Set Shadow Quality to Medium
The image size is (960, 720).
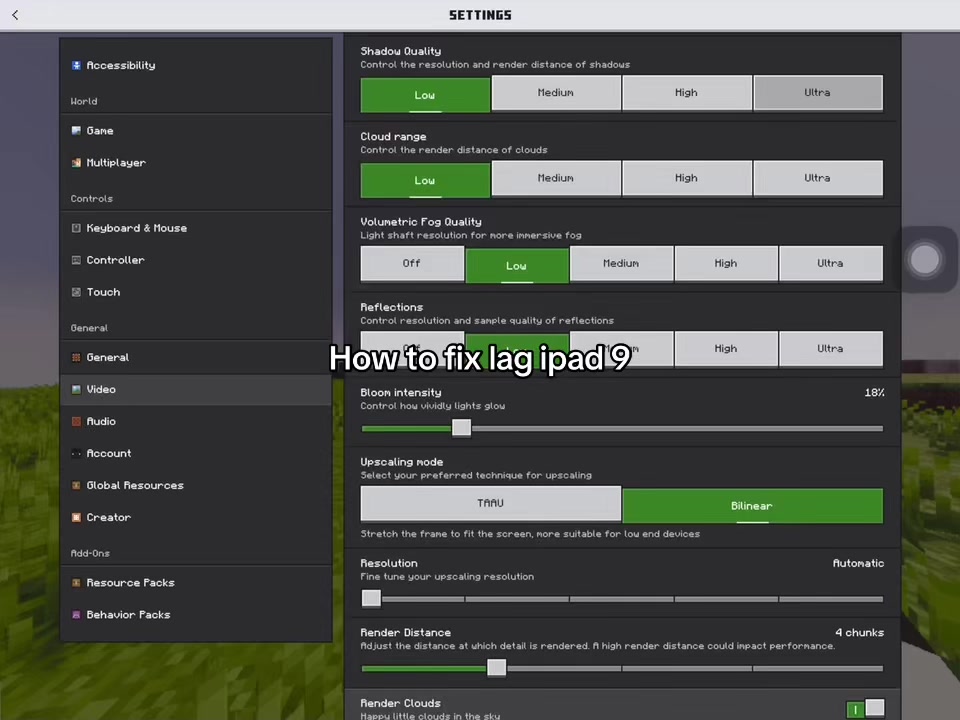click(556, 92)
